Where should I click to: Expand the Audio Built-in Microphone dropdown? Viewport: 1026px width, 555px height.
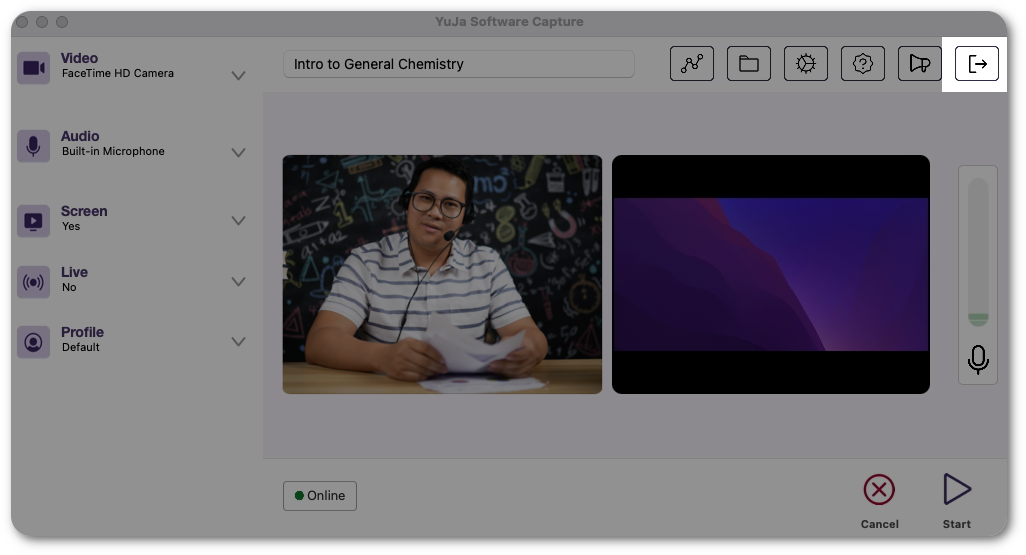coord(238,153)
